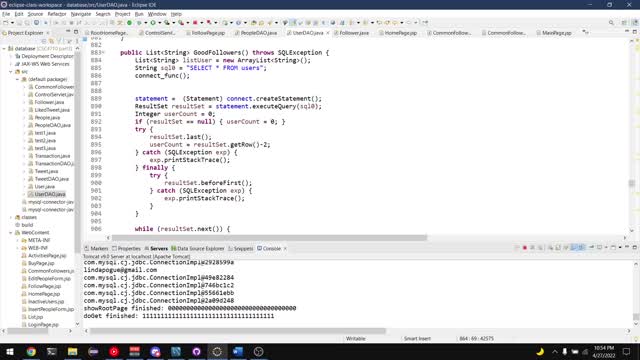The width and height of the screenshot is (640, 360).
Task: Click the New file toolbar icon
Action: click(x=6, y=23)
